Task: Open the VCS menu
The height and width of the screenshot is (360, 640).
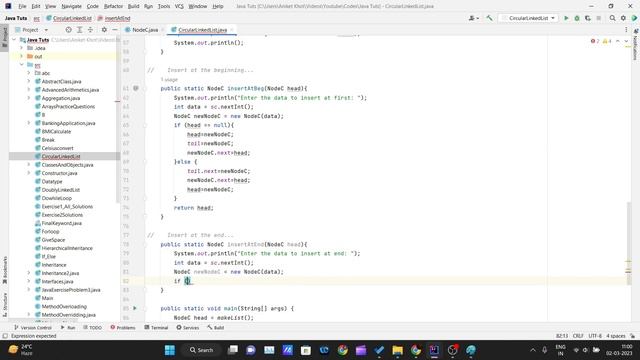Action: click(x=179, y=6)
